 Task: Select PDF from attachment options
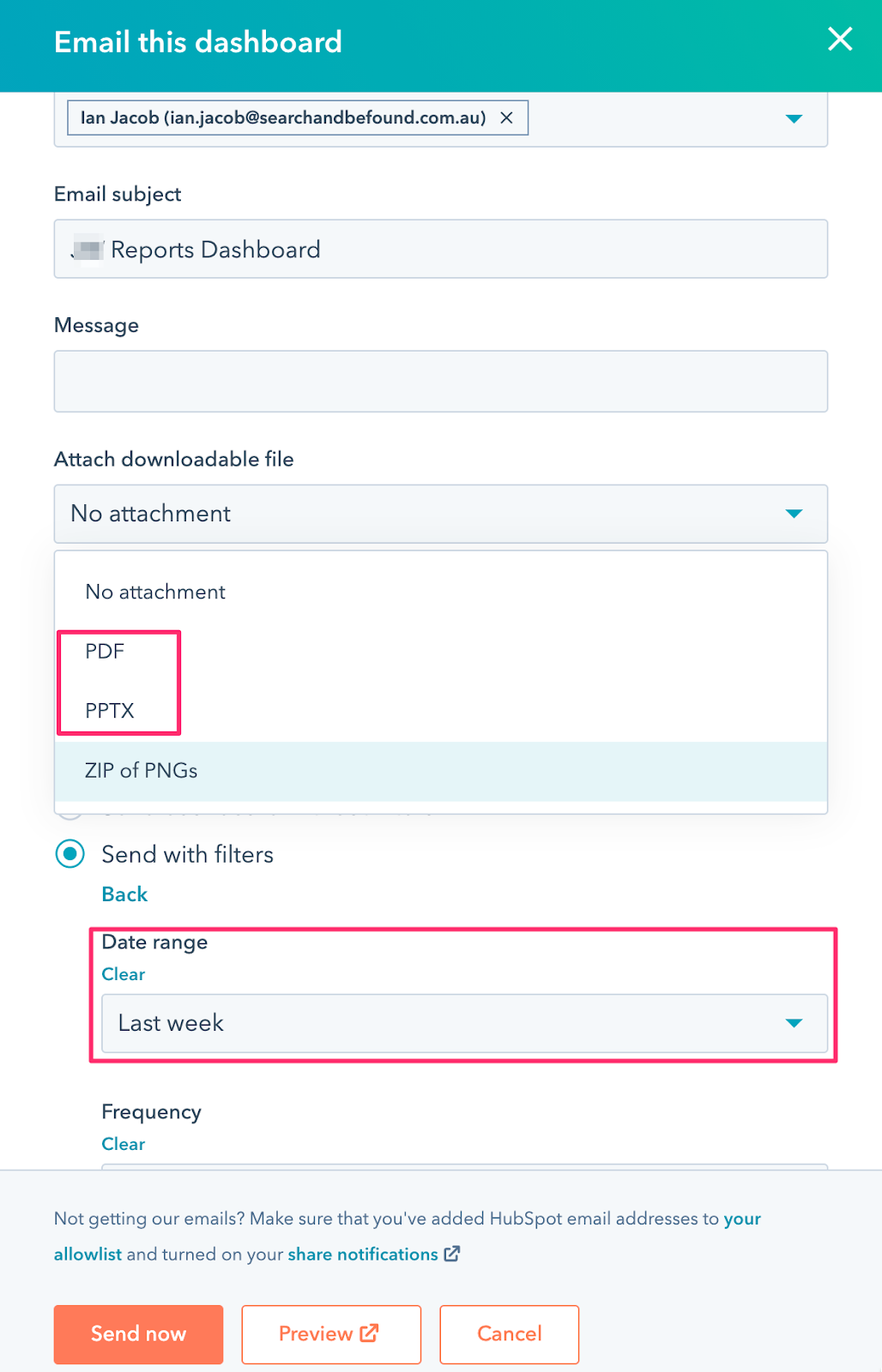tap(105, 652)
